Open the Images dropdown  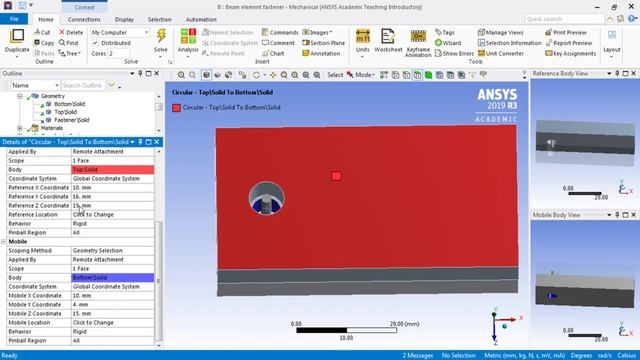pyautogui.click(x=318, y=32)
